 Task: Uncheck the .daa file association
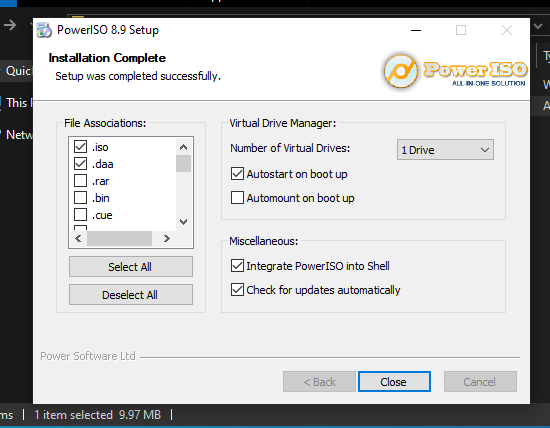[x=80, y=163]
